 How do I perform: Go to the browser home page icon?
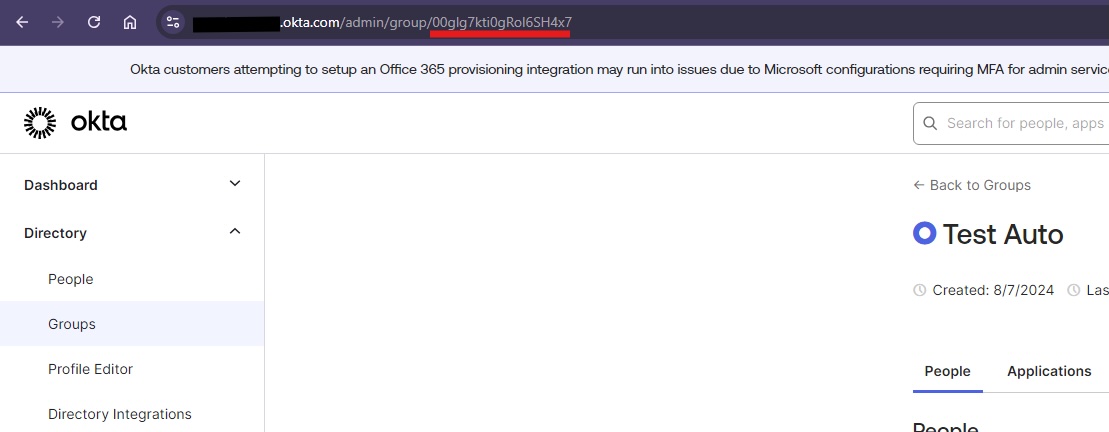click(x=130, y=22)
